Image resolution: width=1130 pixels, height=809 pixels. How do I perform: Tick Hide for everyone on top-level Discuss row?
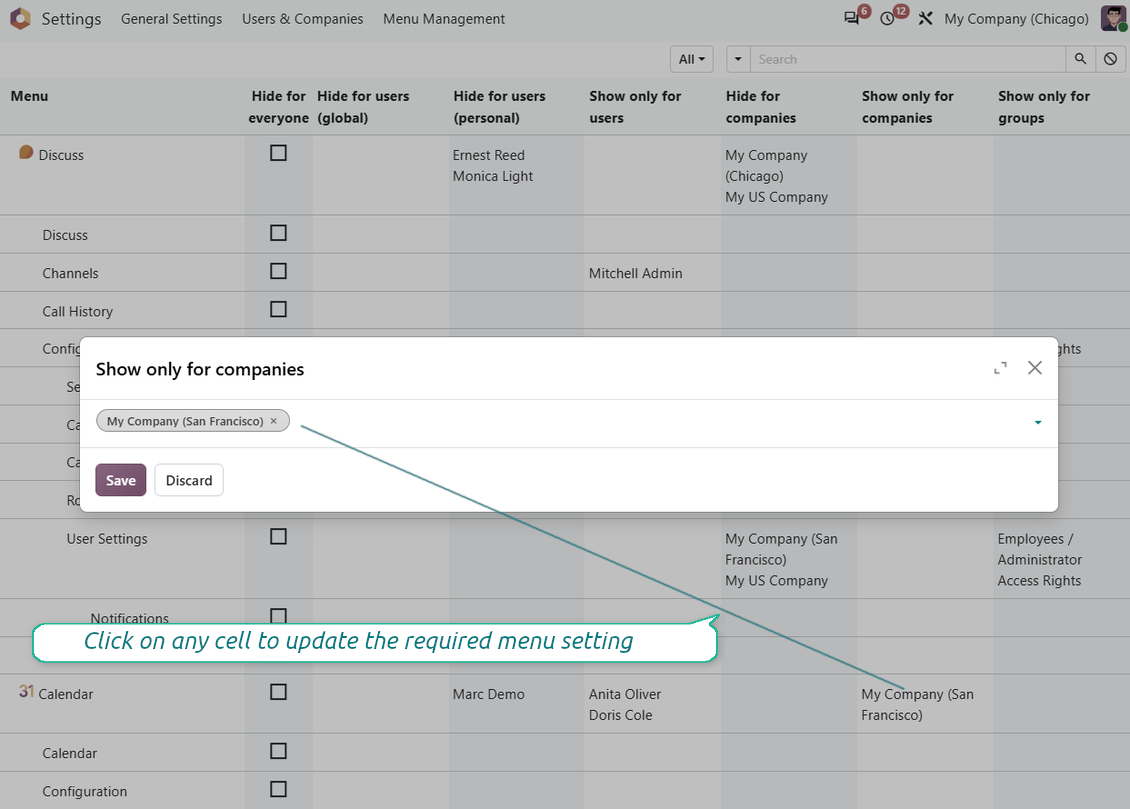[x=278, y=153]
